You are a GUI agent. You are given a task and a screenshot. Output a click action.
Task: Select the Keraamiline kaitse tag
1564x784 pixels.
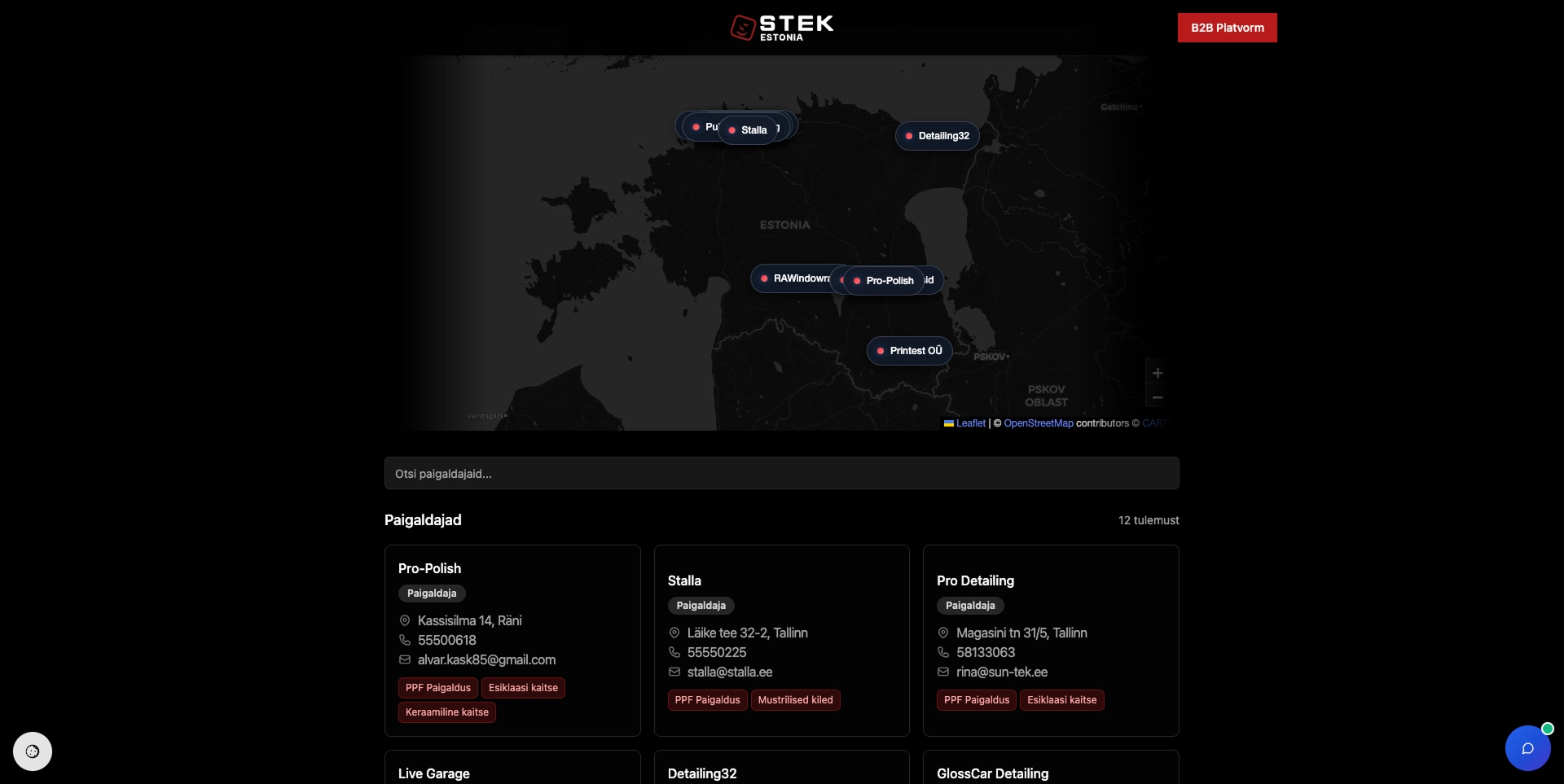447,712
